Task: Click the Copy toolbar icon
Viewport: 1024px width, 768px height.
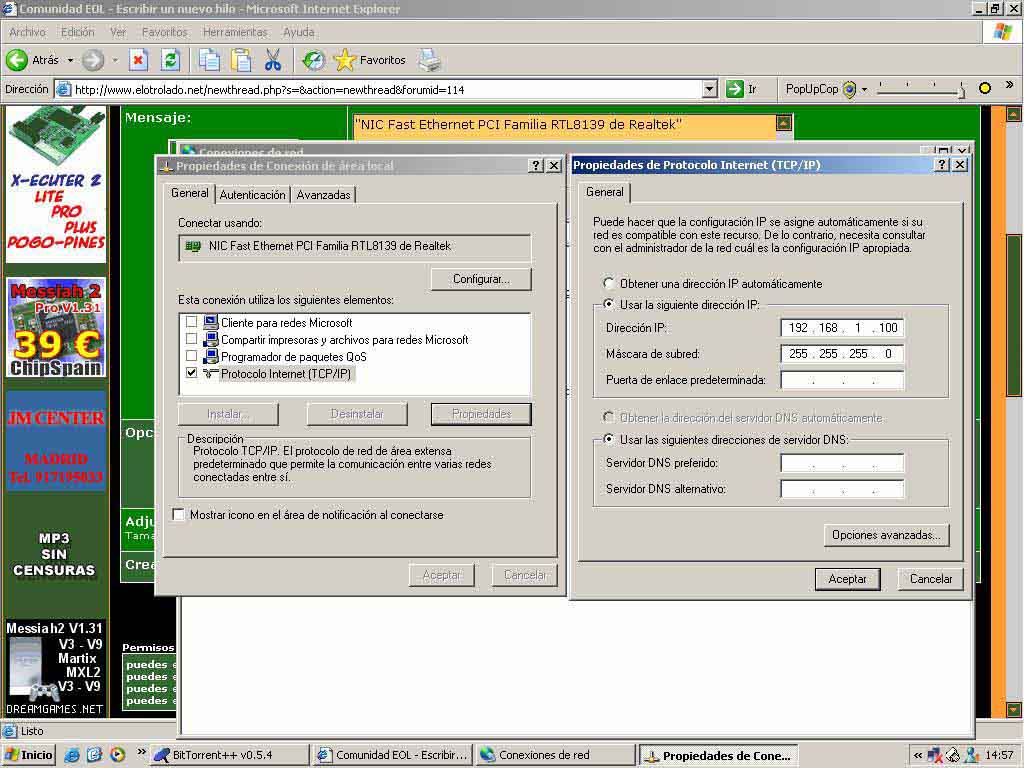Action: [209, 60]
